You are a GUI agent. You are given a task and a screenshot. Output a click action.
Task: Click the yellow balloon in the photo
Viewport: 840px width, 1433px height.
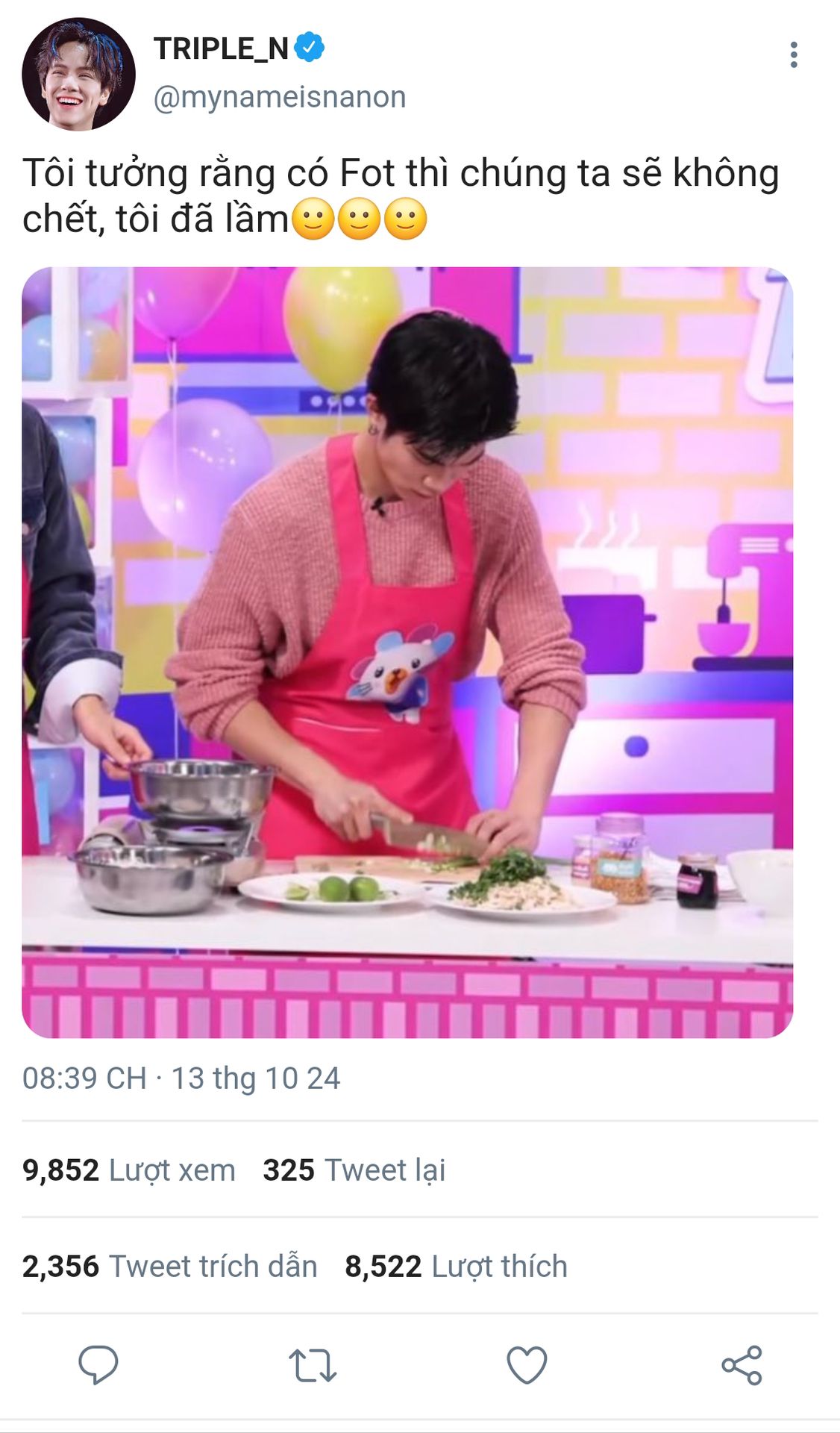coord(339,328)
